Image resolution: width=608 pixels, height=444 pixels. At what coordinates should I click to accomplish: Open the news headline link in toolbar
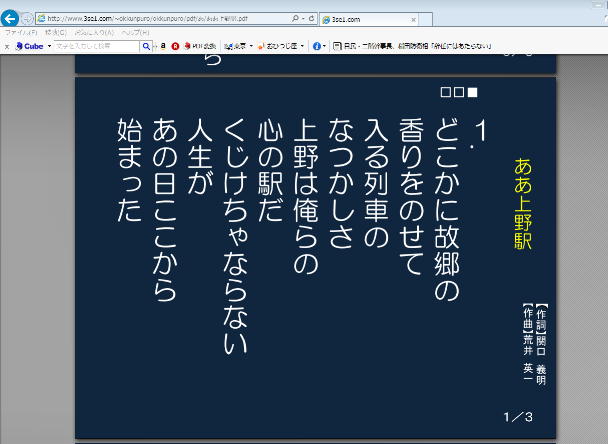coord(418,46)
